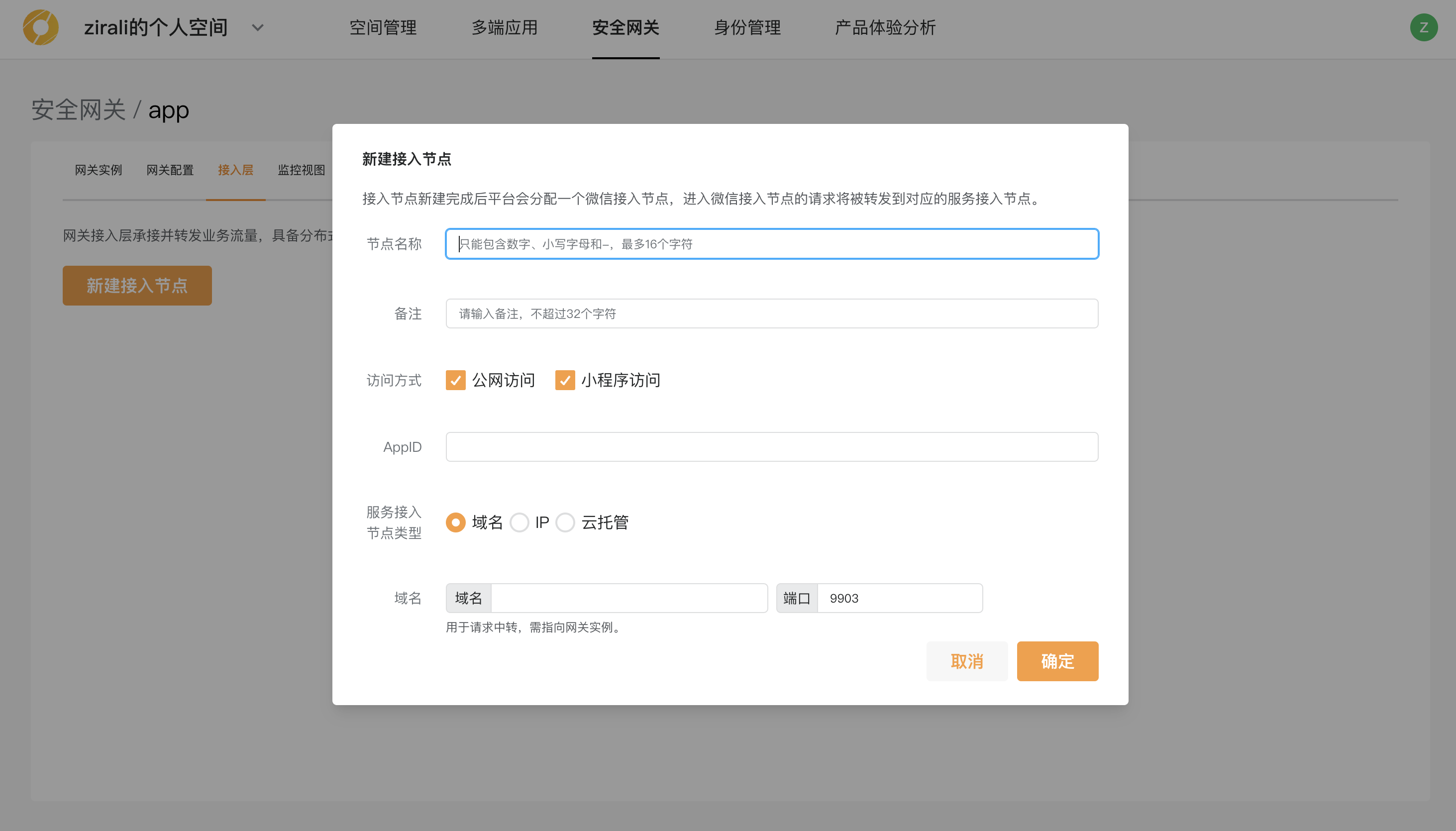Expand the zirali personal space dropdown chevron
Image resolution: width=1456 pixels, height=831 pixels.
click(x=258, y=27)
